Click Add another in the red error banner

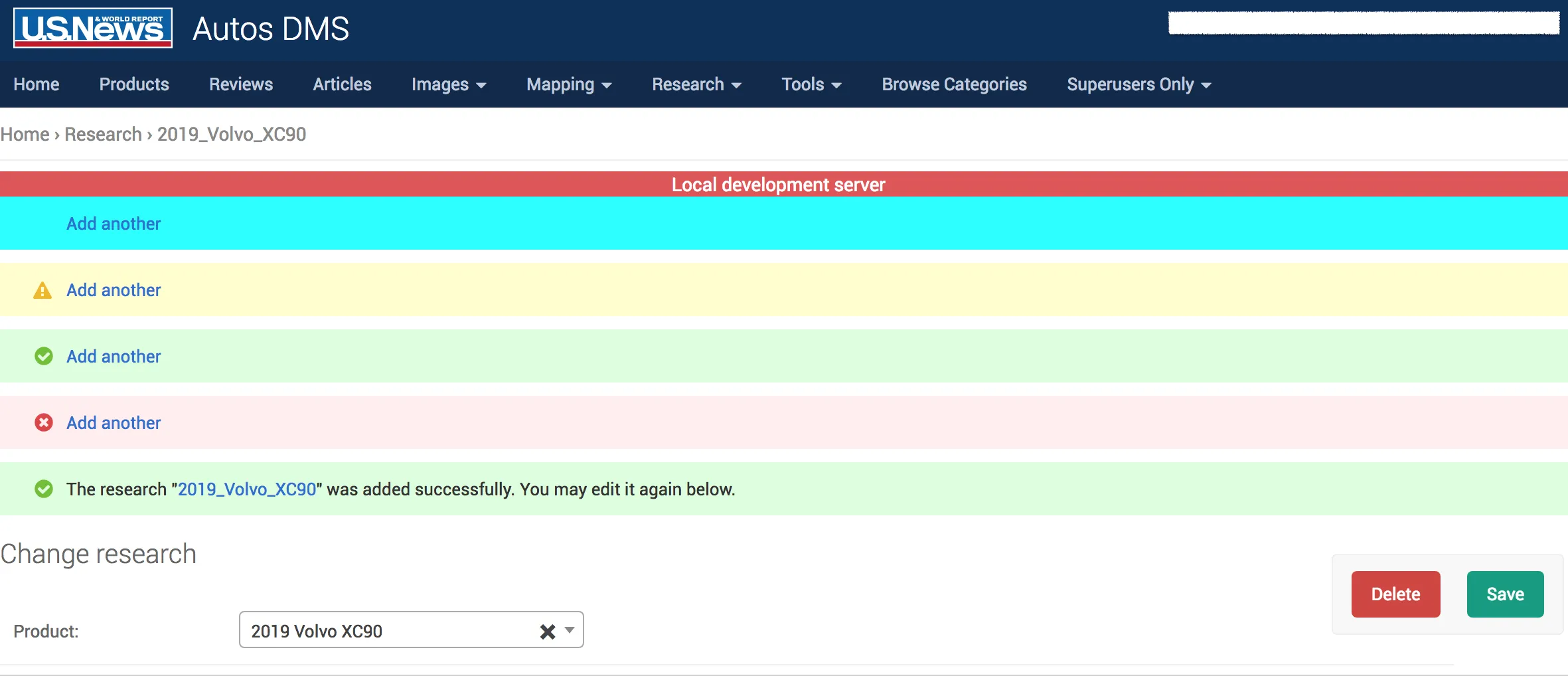click(x=114, y=423)
